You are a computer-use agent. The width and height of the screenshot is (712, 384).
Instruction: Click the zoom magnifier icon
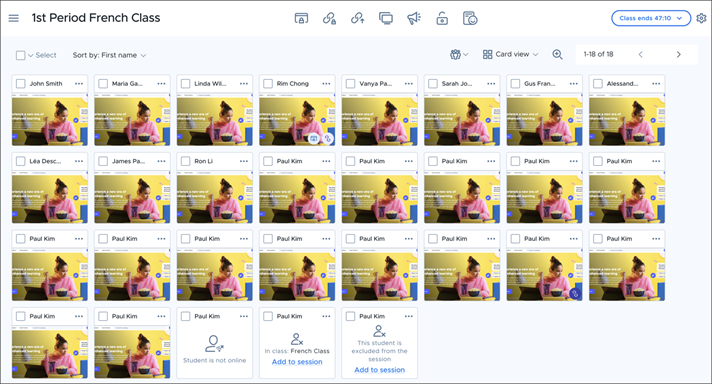pyautogui.click(x=557, y=54)
